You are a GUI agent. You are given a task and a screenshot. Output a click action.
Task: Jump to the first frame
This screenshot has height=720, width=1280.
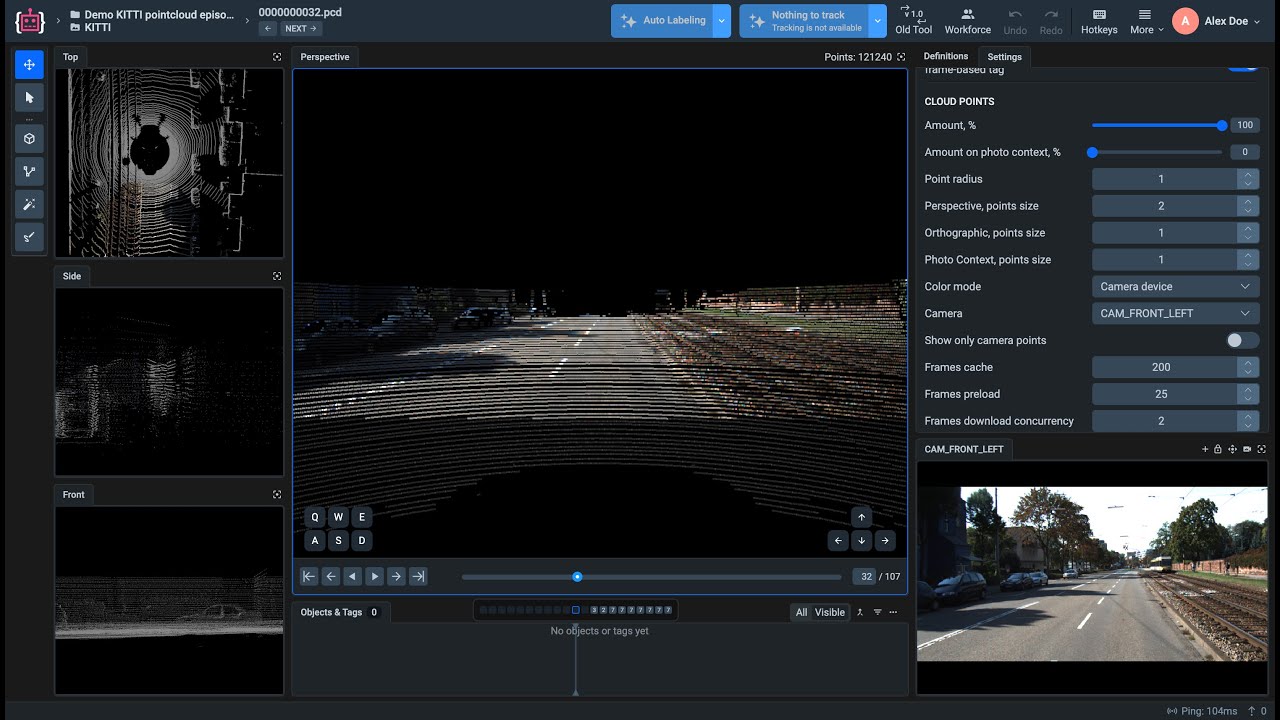pyautogui.click(x=309, y=576)
